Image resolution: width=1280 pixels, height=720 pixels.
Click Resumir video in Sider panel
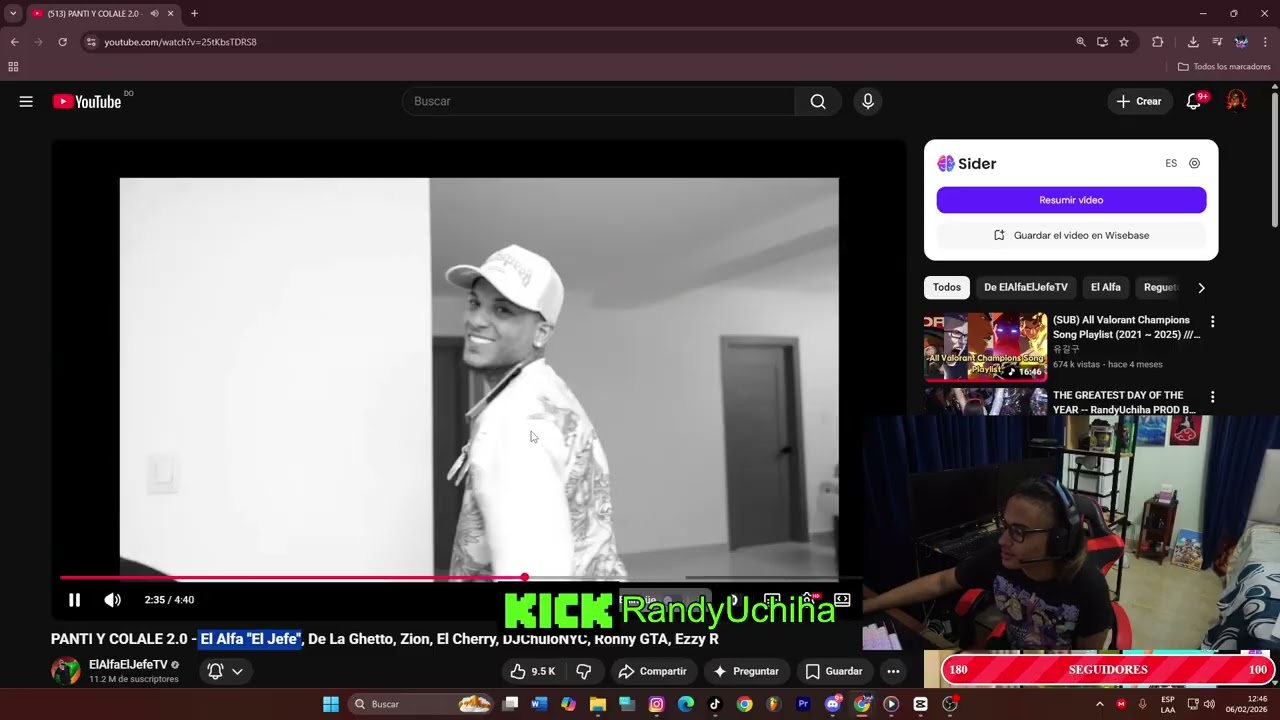1071,200
